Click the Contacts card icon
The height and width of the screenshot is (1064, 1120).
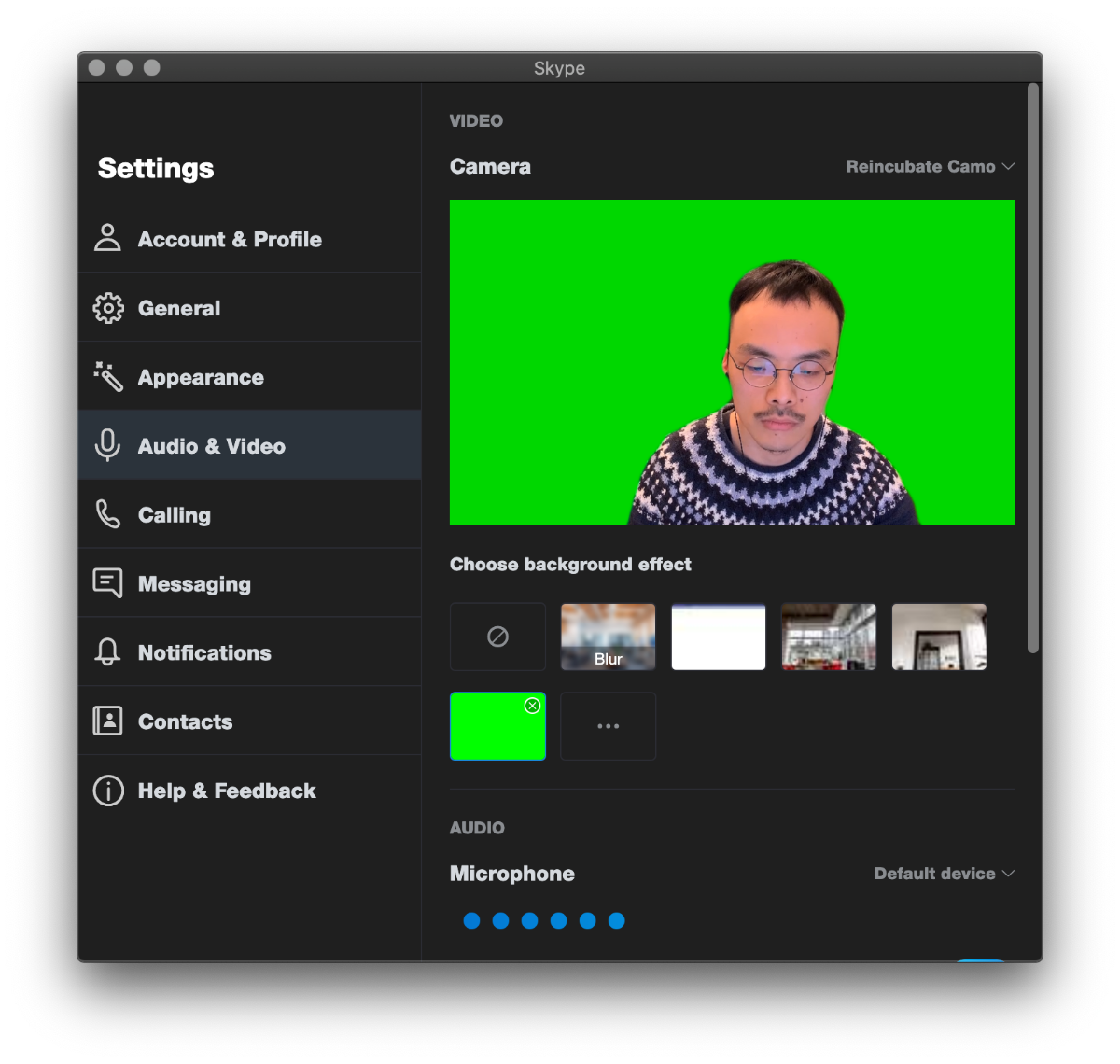[108, 721]
